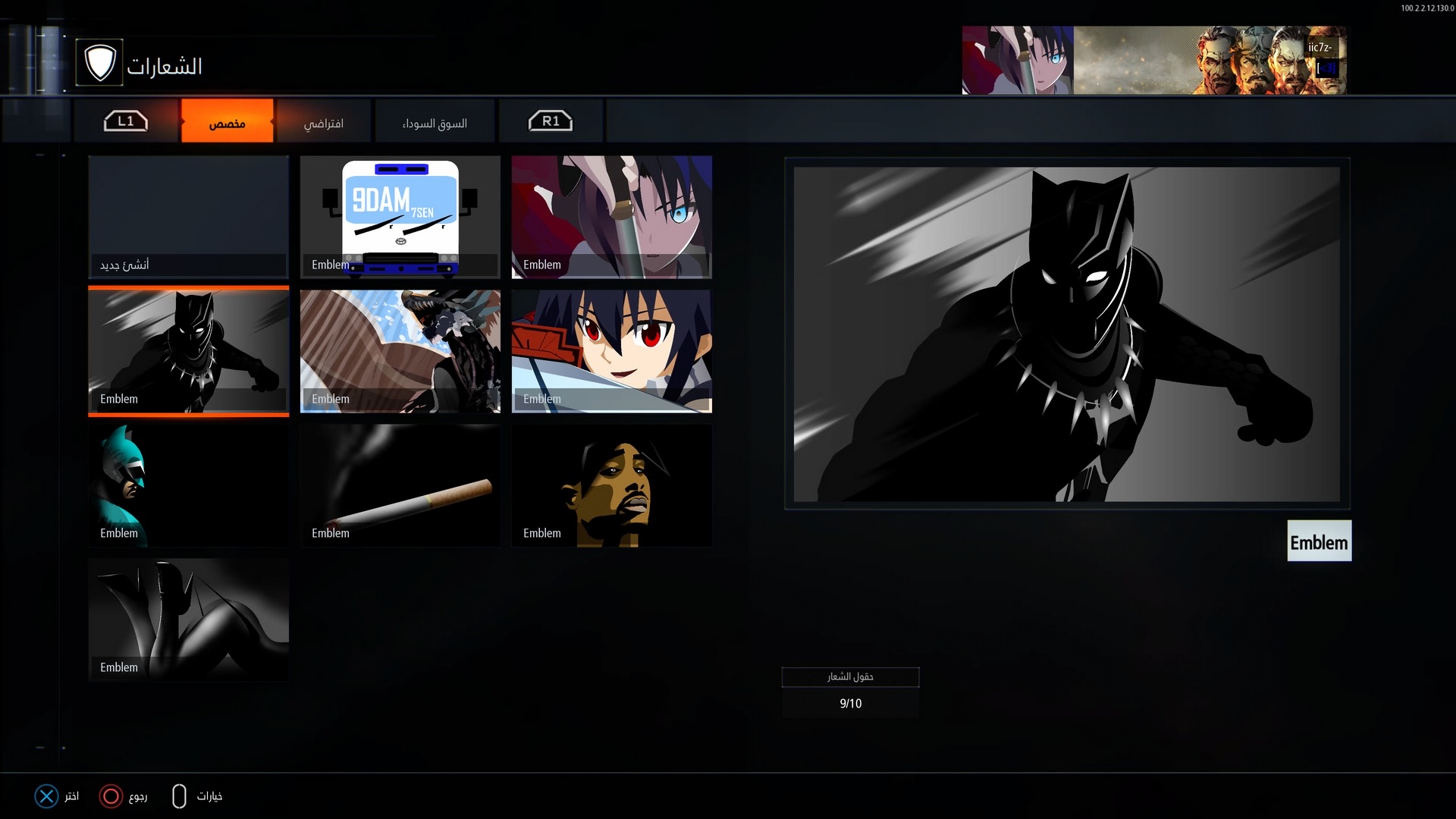
Task: Select the Black Panther emblem thumbnail
Action: pos(188,351)
